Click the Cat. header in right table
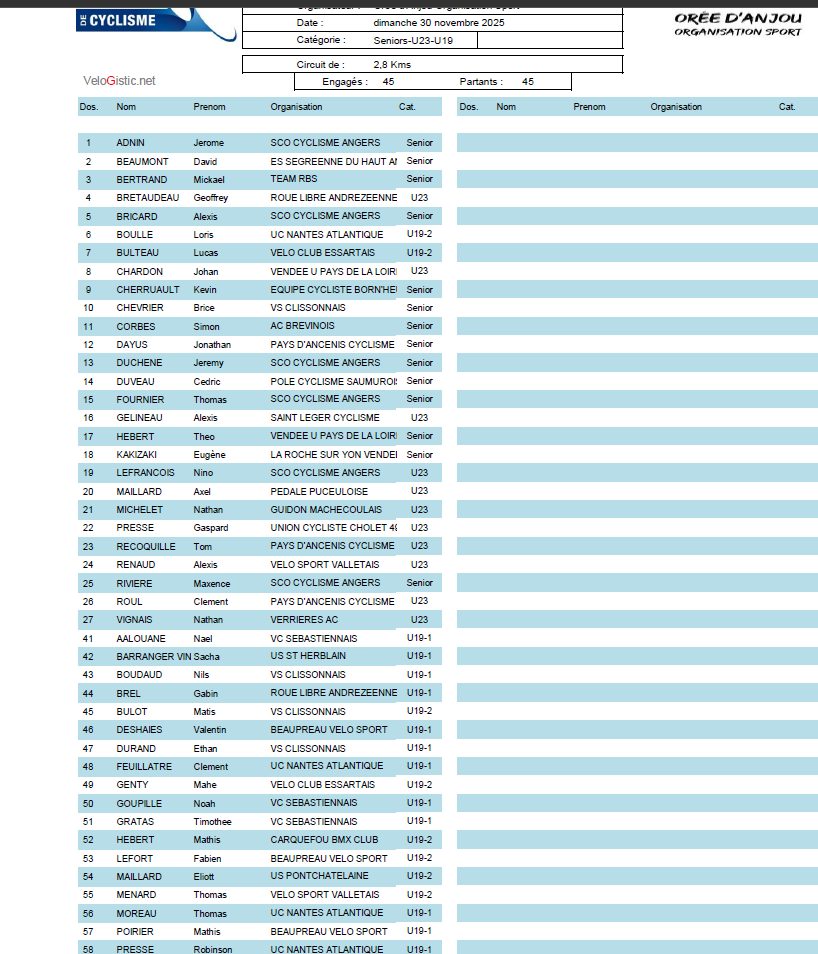 point(787,107)
